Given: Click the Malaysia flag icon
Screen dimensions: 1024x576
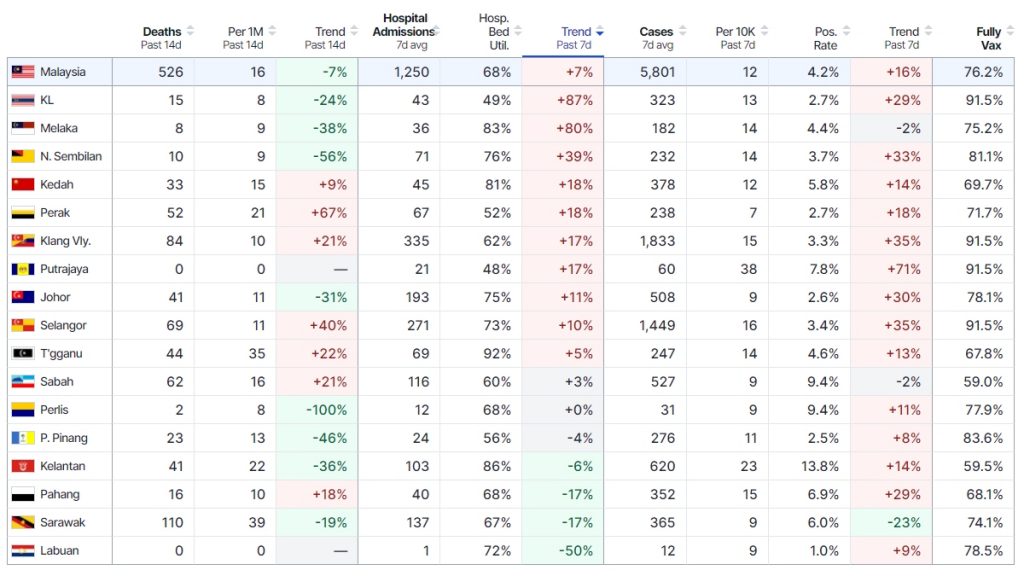Looking at the screenshot, I should pos(22,72).
